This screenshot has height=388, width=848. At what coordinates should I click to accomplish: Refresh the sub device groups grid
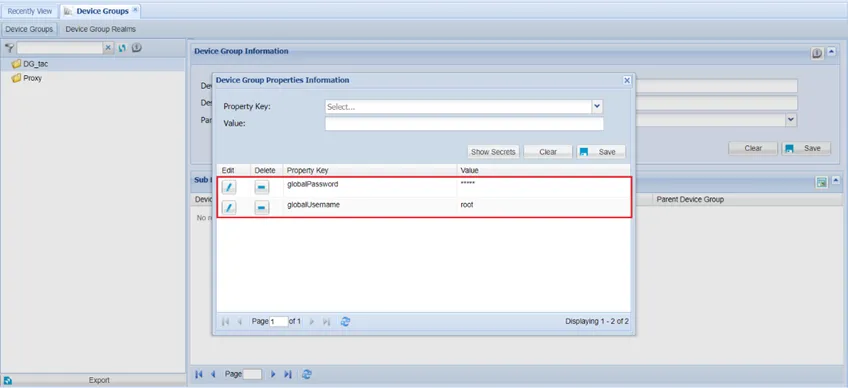click(307, 374)
